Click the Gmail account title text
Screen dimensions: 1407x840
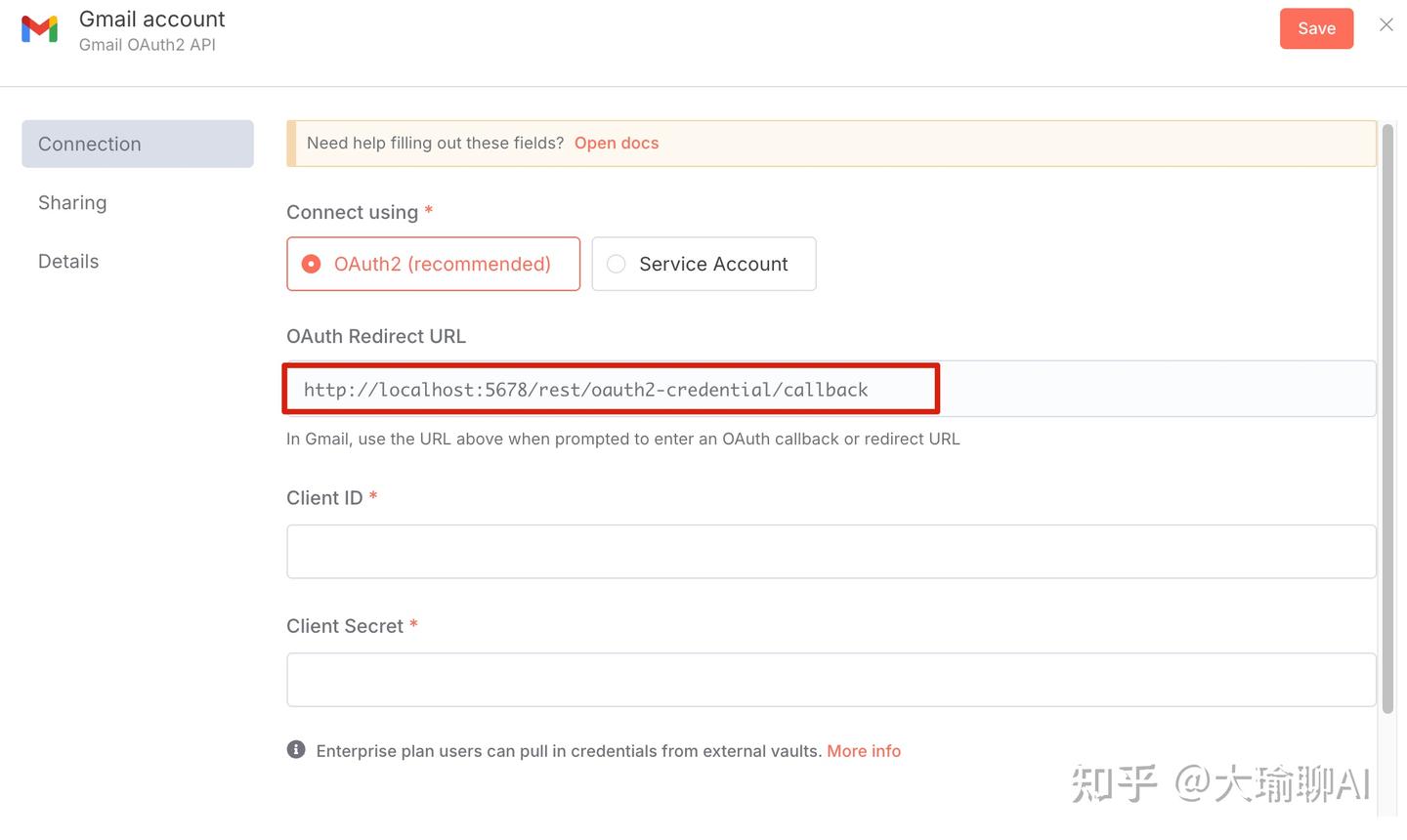pyautogui.click(x=151, y=18)
